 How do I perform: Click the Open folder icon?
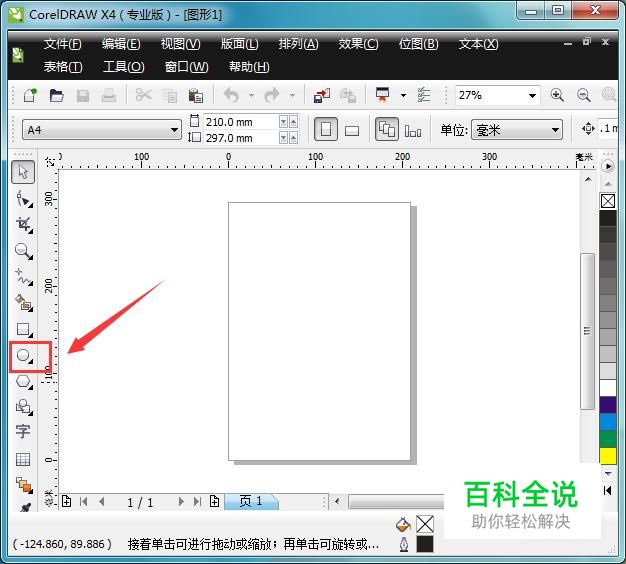tap(56, 95)
